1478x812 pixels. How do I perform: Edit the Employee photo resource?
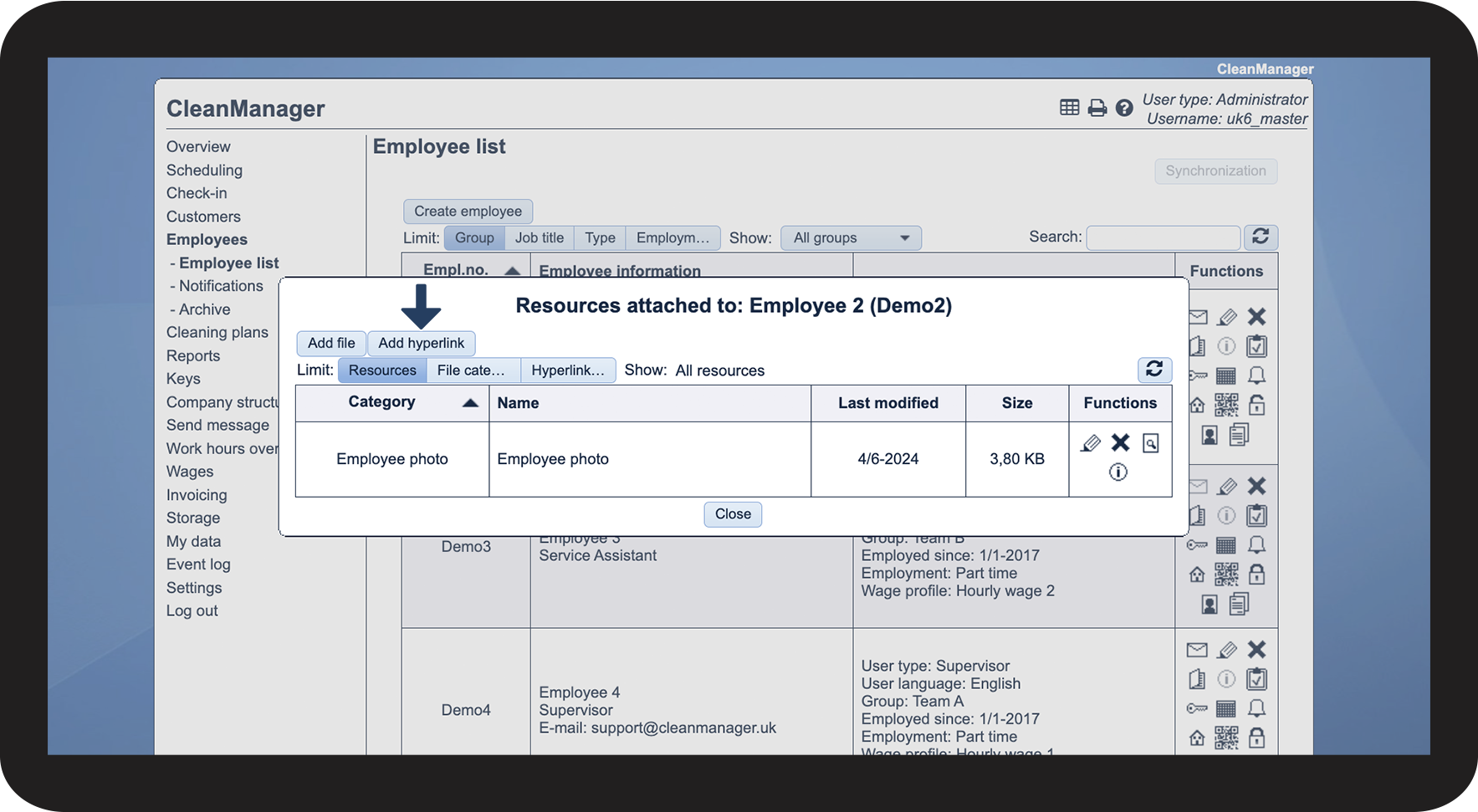1090,443
